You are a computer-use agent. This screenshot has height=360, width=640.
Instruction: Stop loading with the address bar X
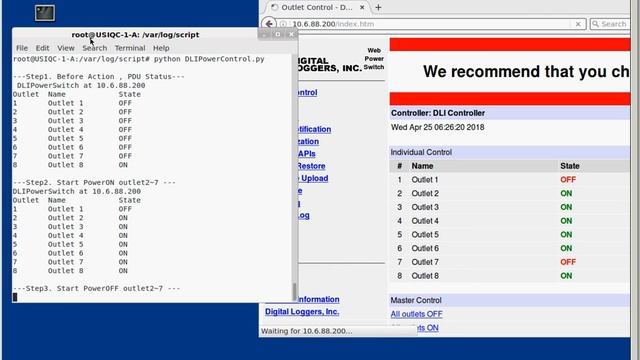tap(578, 24)
